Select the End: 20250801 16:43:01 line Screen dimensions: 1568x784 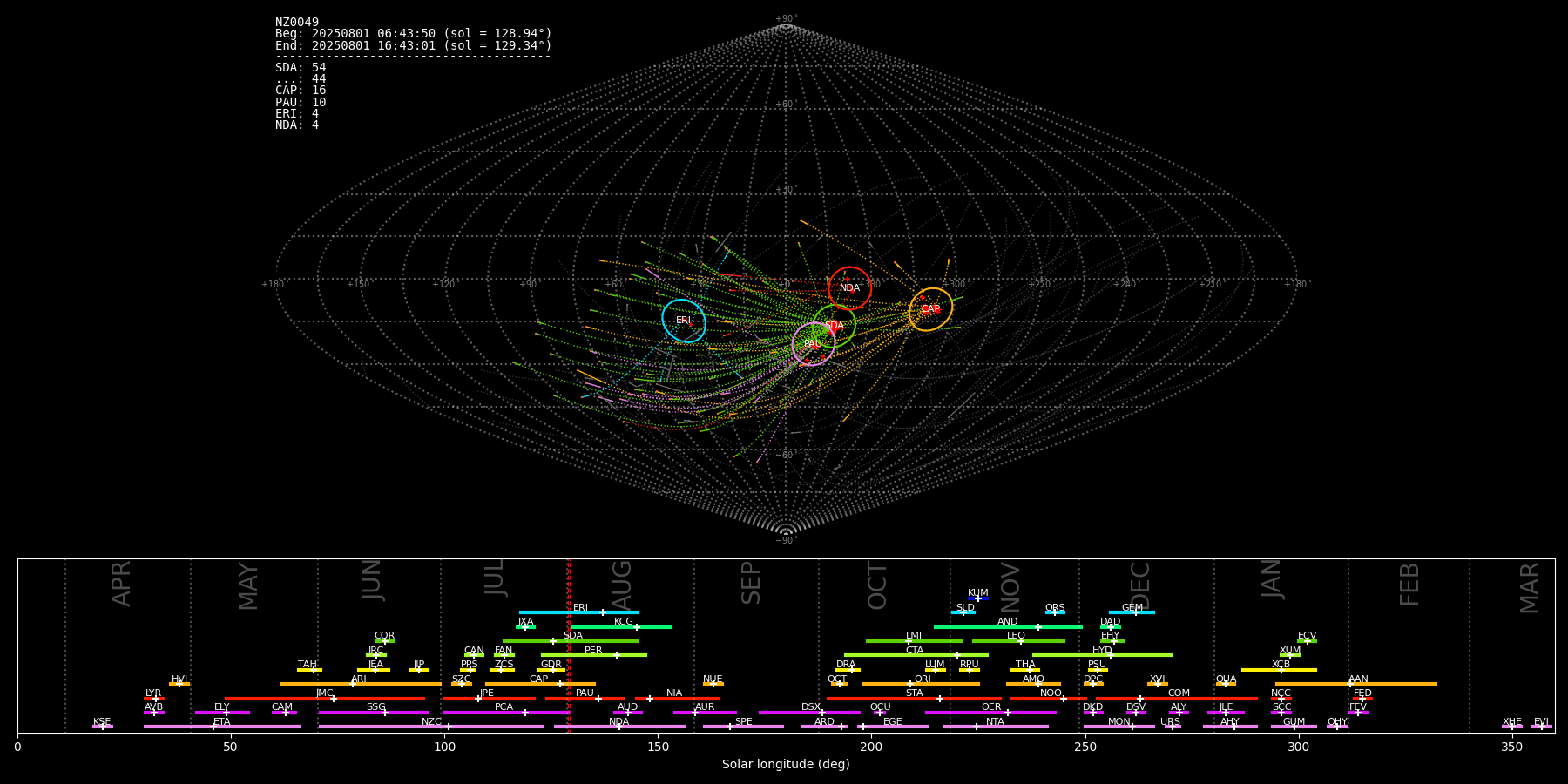[414, 45]
